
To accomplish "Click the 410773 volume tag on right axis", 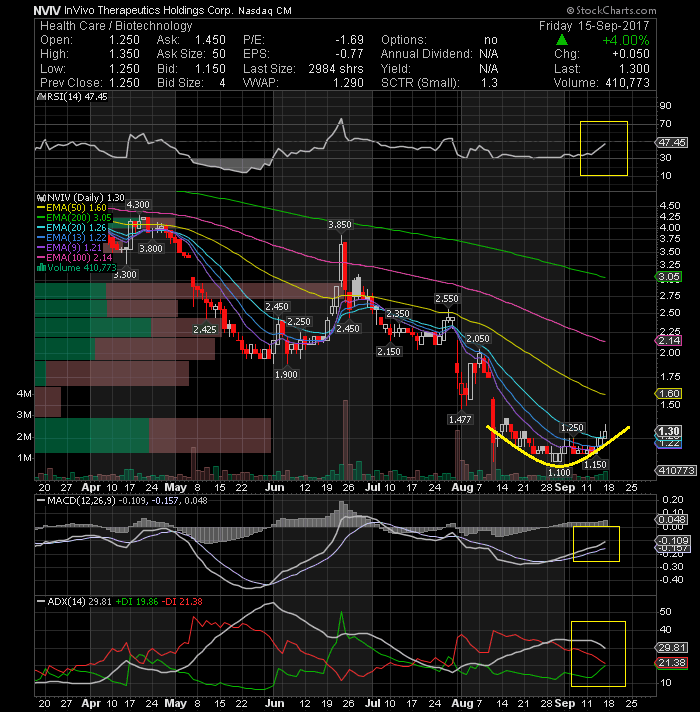I will point(676,471).
